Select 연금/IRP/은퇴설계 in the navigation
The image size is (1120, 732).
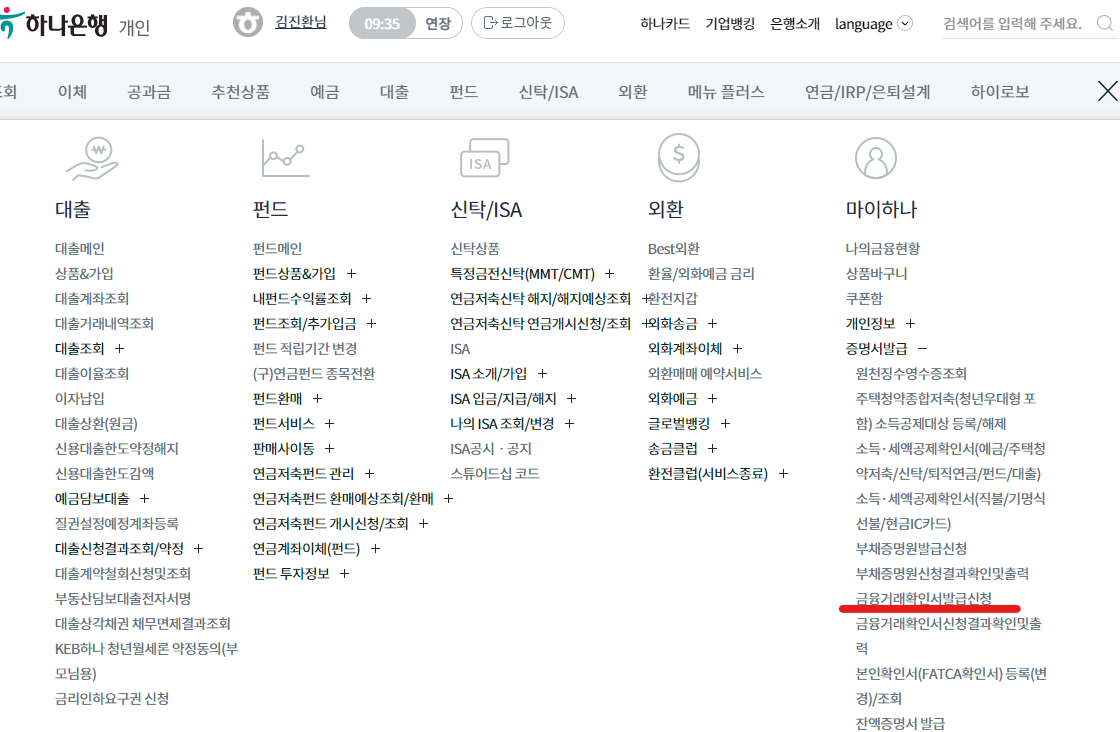click(x=867, y=91)
